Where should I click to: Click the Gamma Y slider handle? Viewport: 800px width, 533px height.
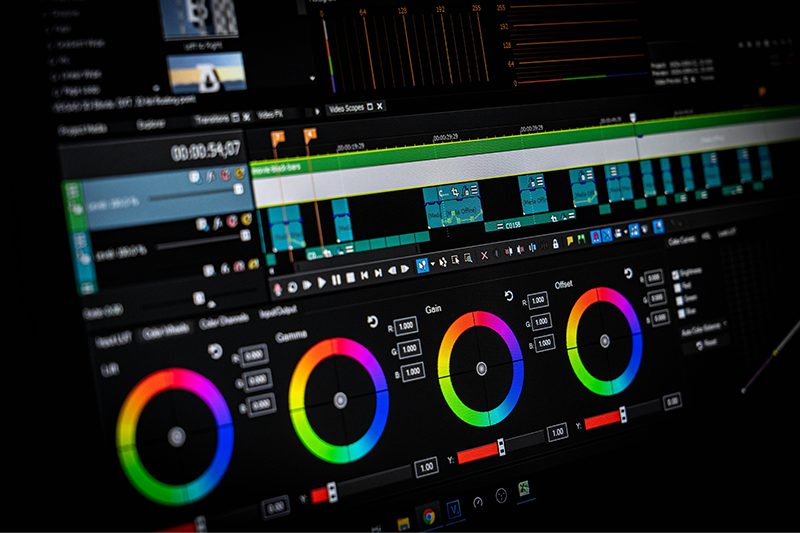[332, 492]
